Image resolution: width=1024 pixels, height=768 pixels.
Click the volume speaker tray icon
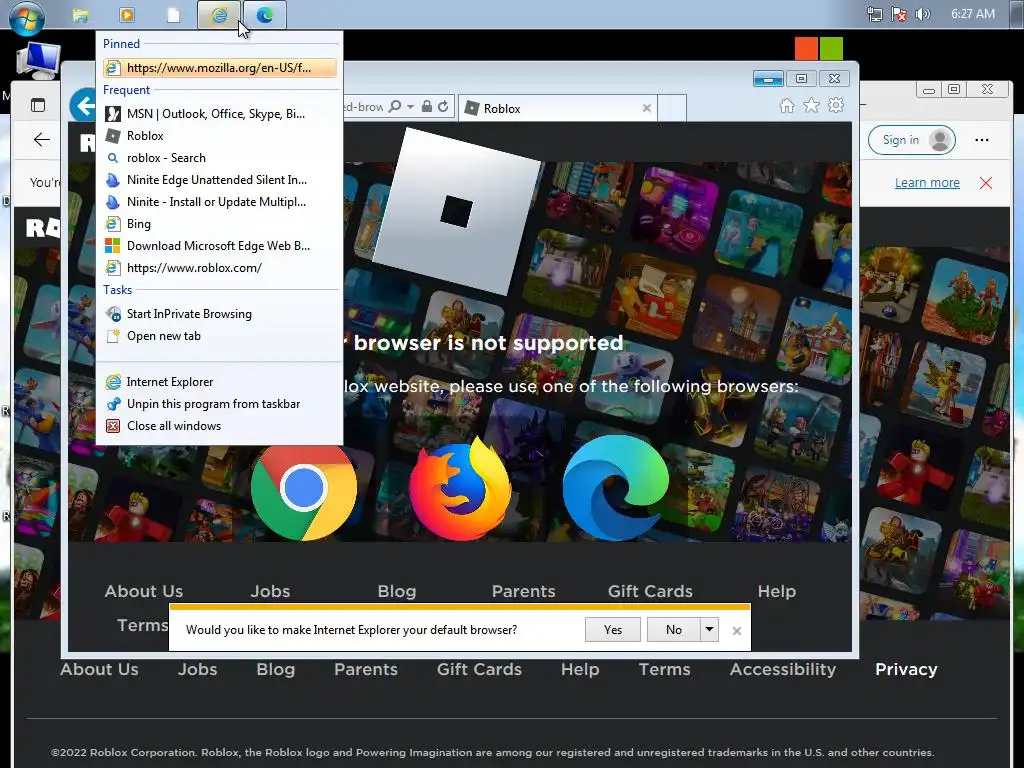tap(922, 14)
